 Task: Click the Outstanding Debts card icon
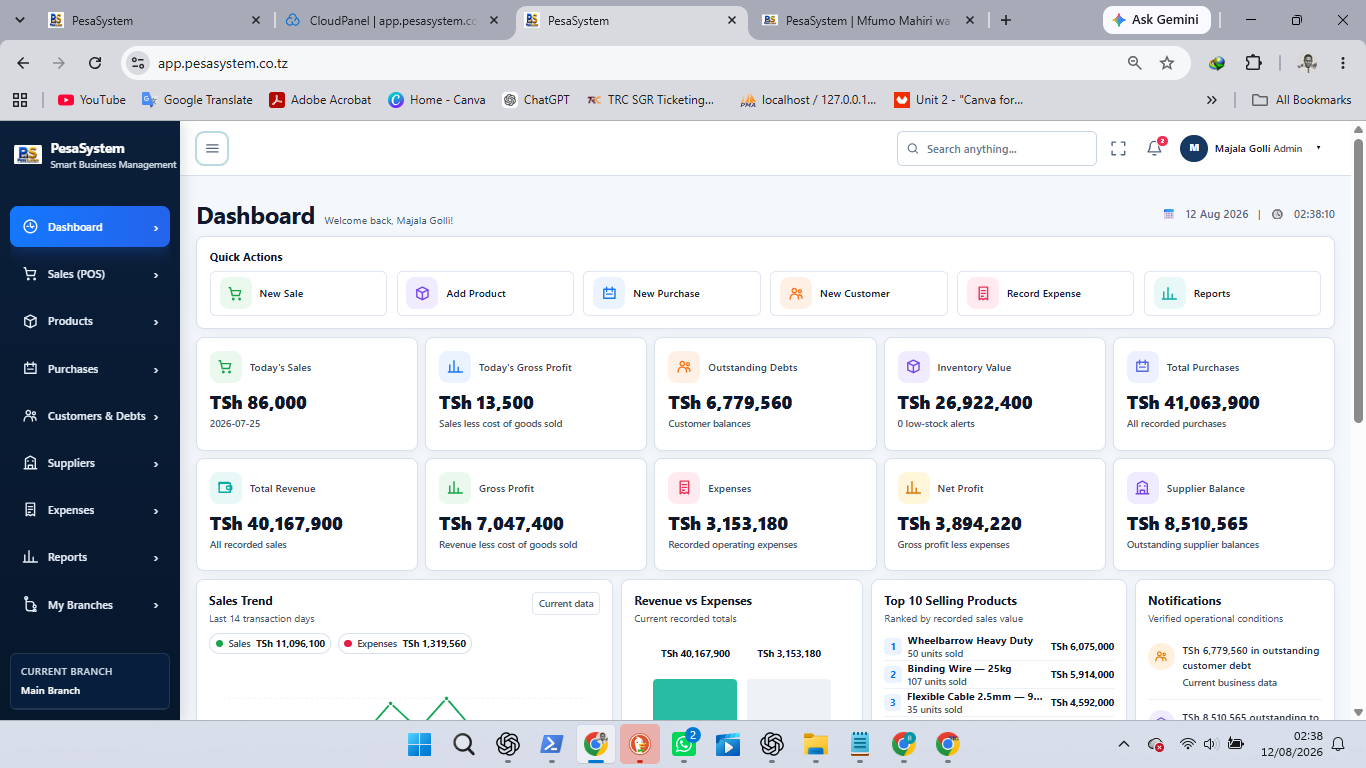(684, 367)
